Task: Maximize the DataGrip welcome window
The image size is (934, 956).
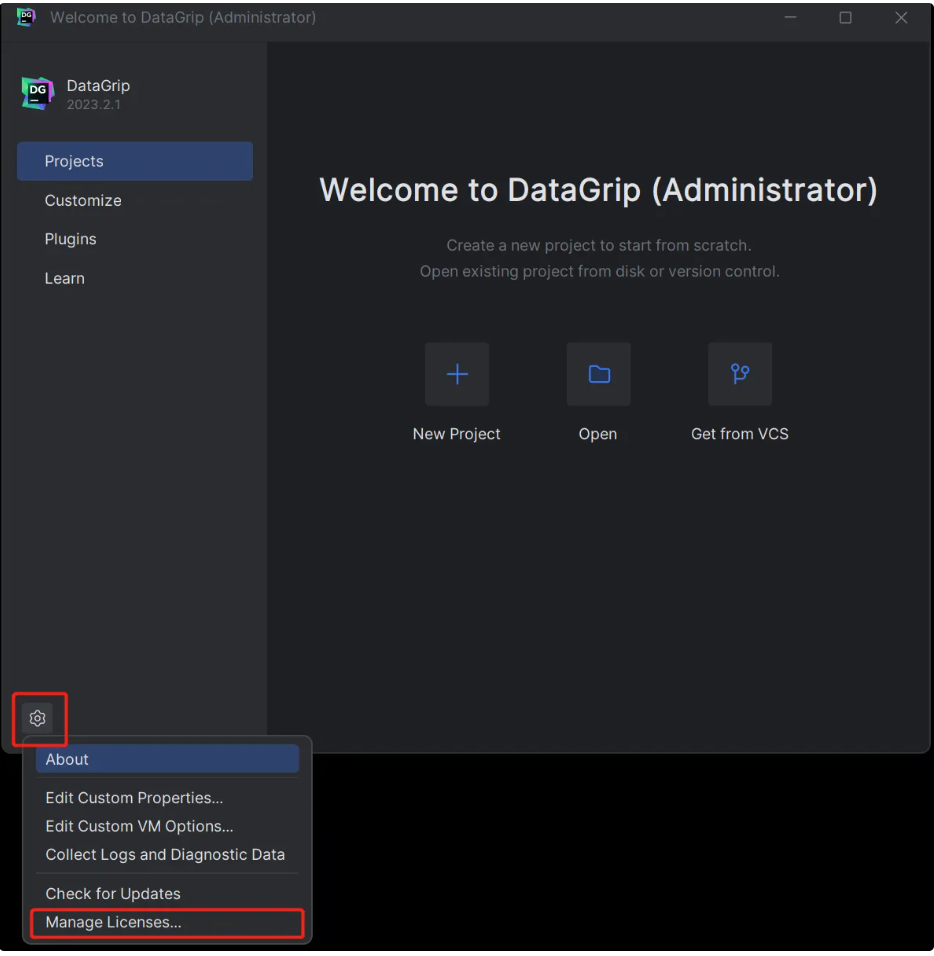Action: point(846,18)
